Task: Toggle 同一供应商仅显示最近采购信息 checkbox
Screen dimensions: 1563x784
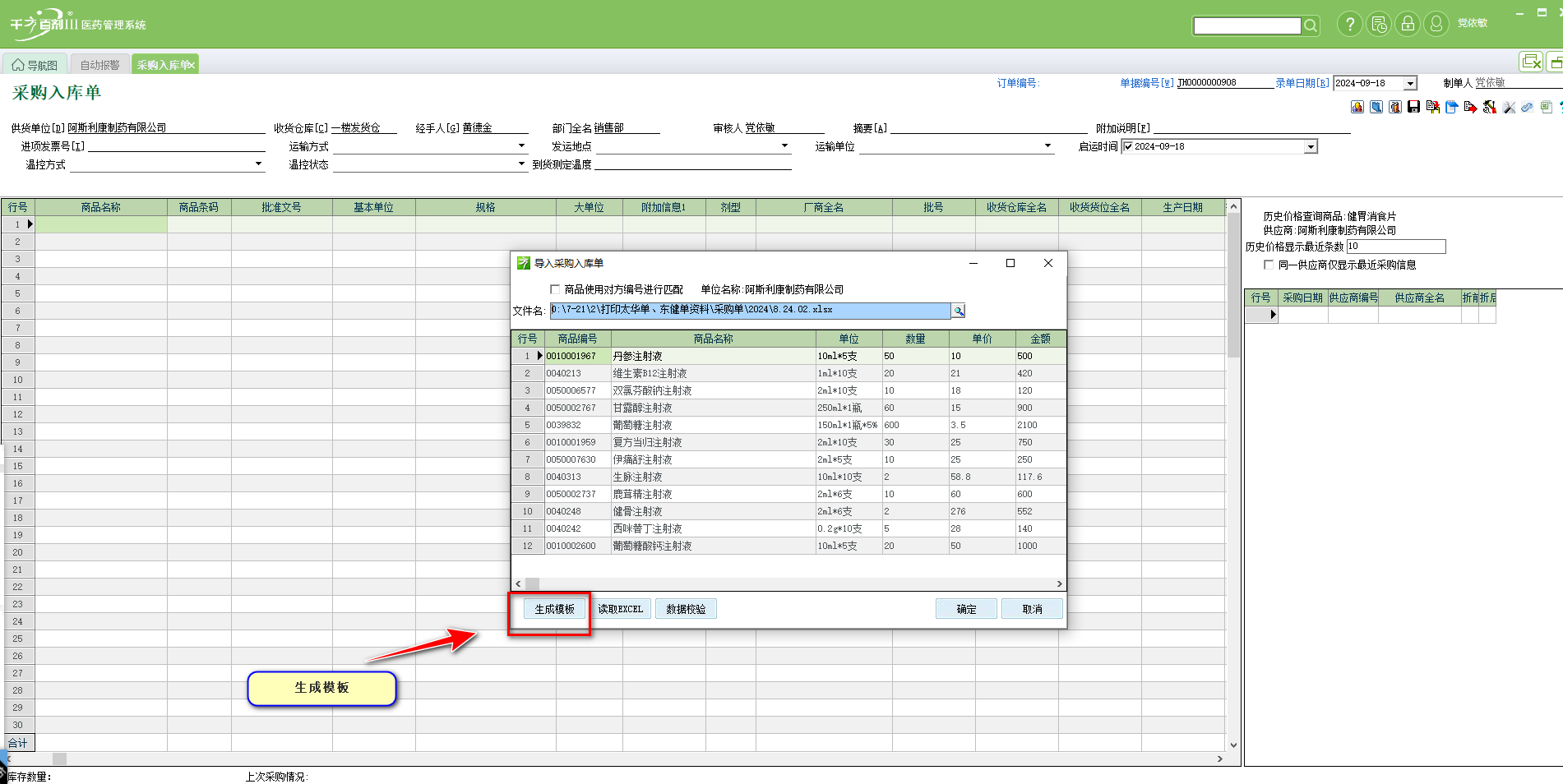Action: 1269,265
